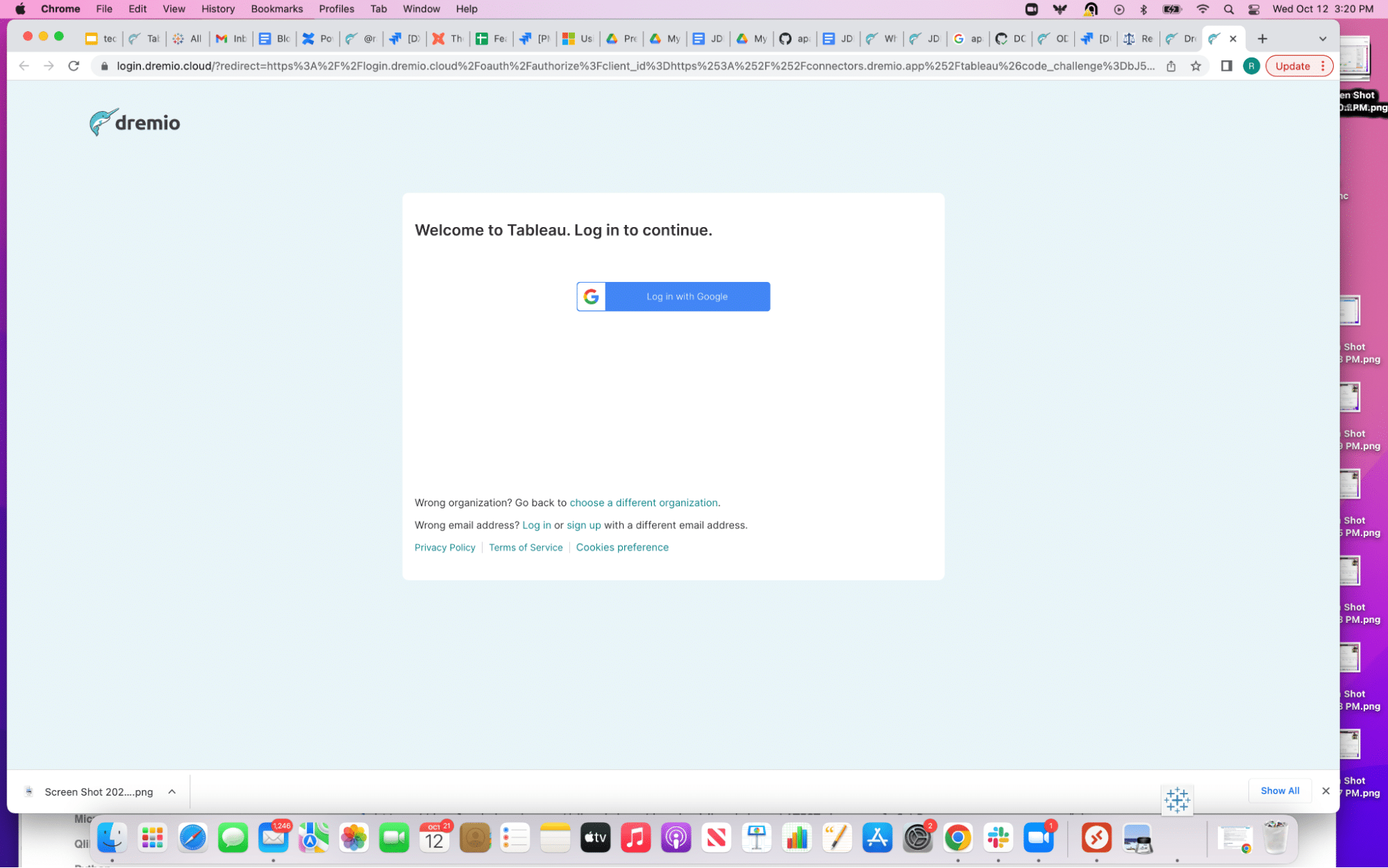Expand the downloaded Screen Shot file chevron
Image resolution: width=1388 pixels, height=868 pixels.
coord(172,791)
